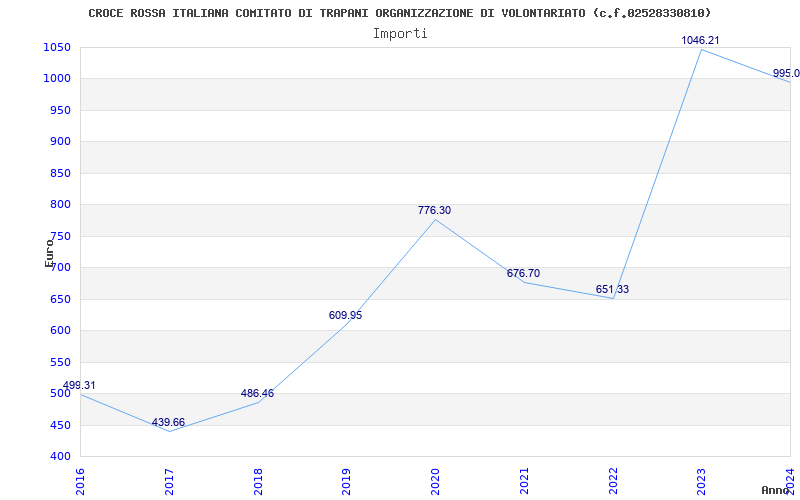
Task: Select the 609.95 data label
Action: point(345,315)
